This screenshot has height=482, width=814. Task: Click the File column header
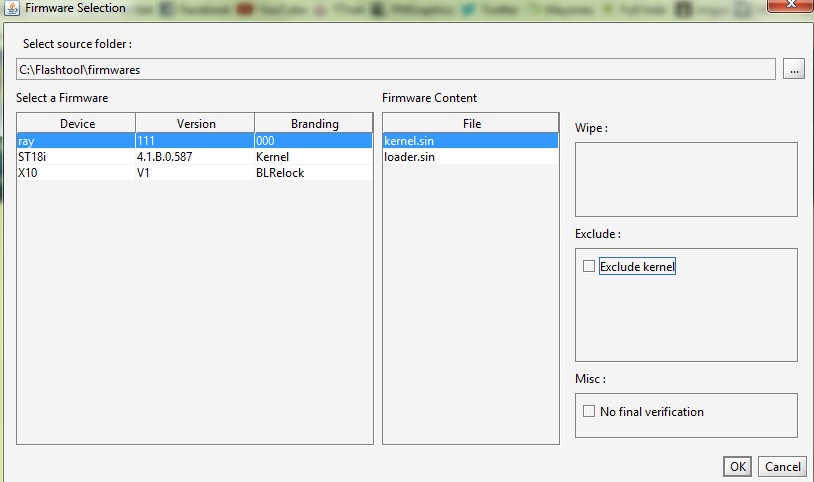471,124
